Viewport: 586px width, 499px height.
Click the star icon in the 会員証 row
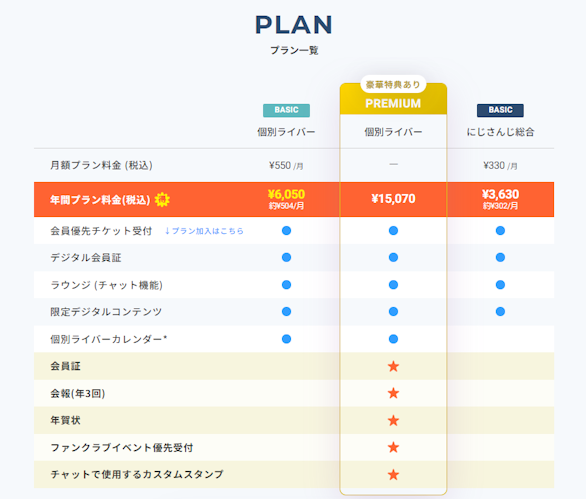click(x=393, y=366)
